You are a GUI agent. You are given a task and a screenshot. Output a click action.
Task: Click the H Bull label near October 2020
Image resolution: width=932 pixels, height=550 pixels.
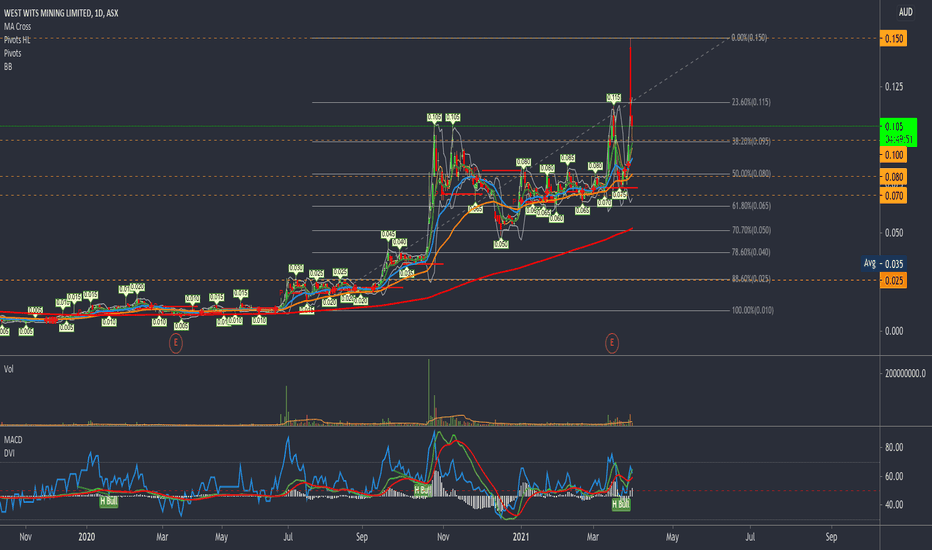[422, 490]
